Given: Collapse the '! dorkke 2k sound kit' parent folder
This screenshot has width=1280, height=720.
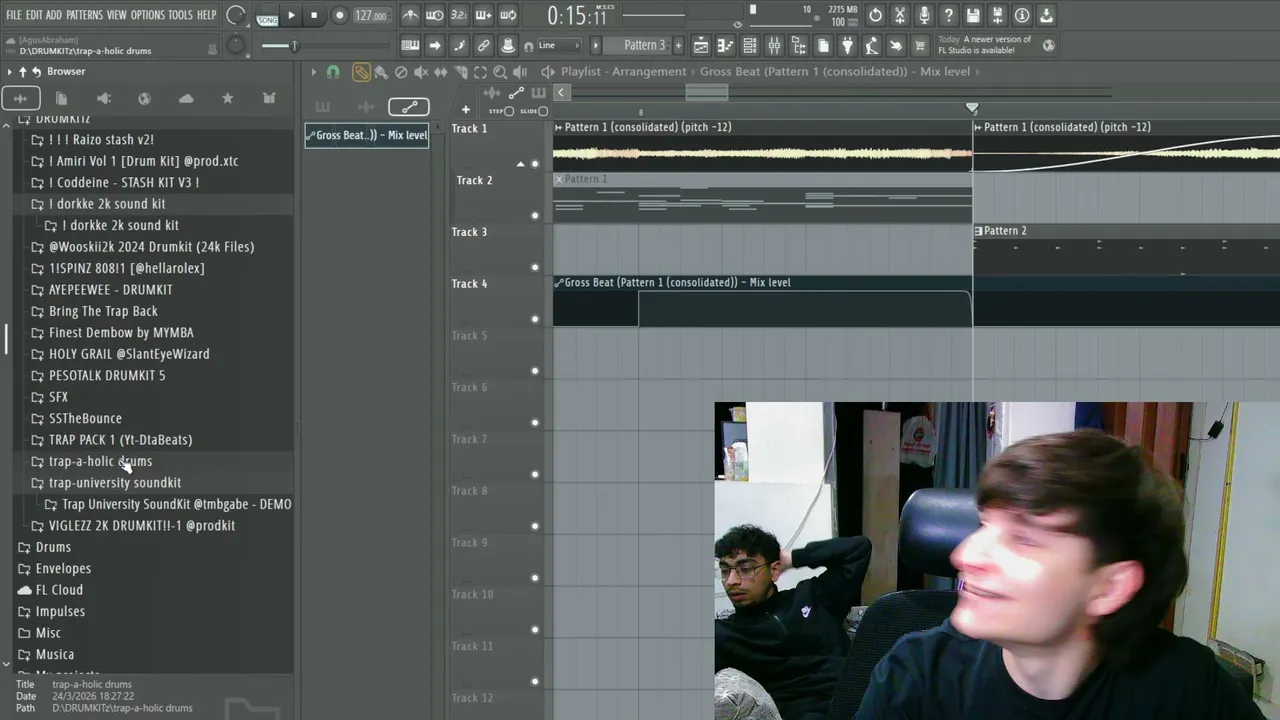Looking at the screenshot, I should coord(107,204).
